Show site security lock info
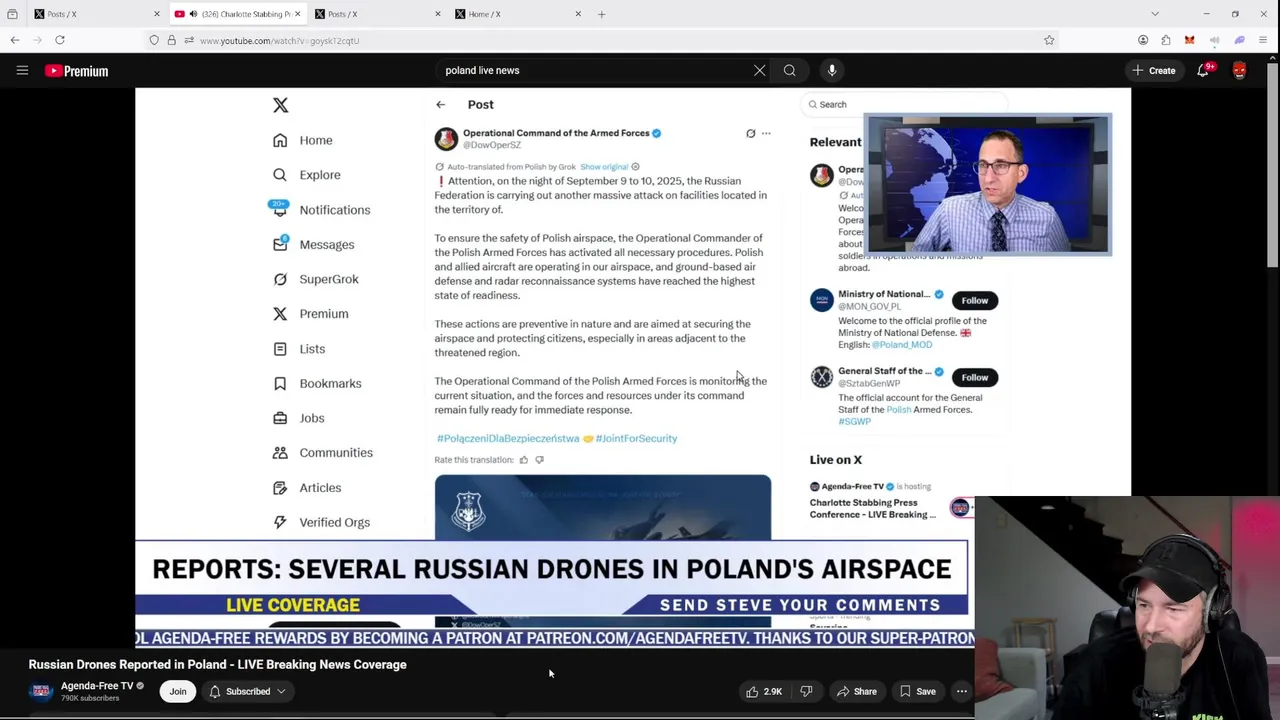1280x720 pixels. point(171,40)
